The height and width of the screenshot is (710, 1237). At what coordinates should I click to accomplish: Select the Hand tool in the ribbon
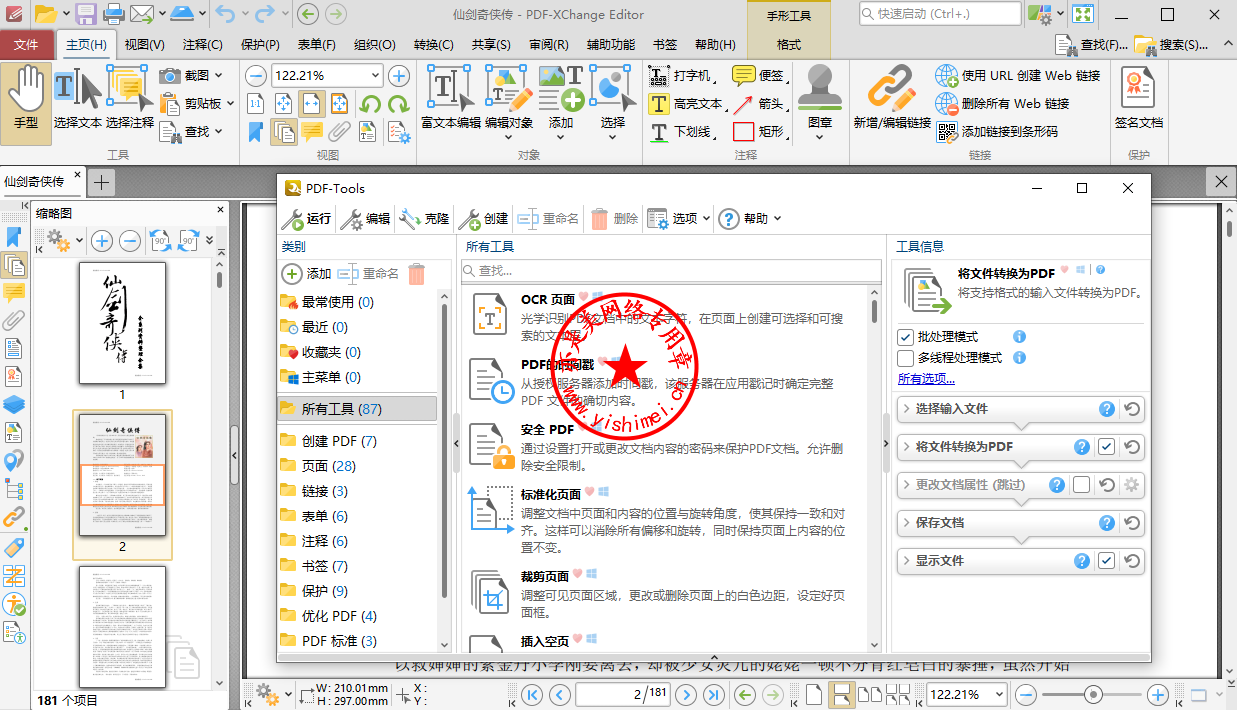26,98
